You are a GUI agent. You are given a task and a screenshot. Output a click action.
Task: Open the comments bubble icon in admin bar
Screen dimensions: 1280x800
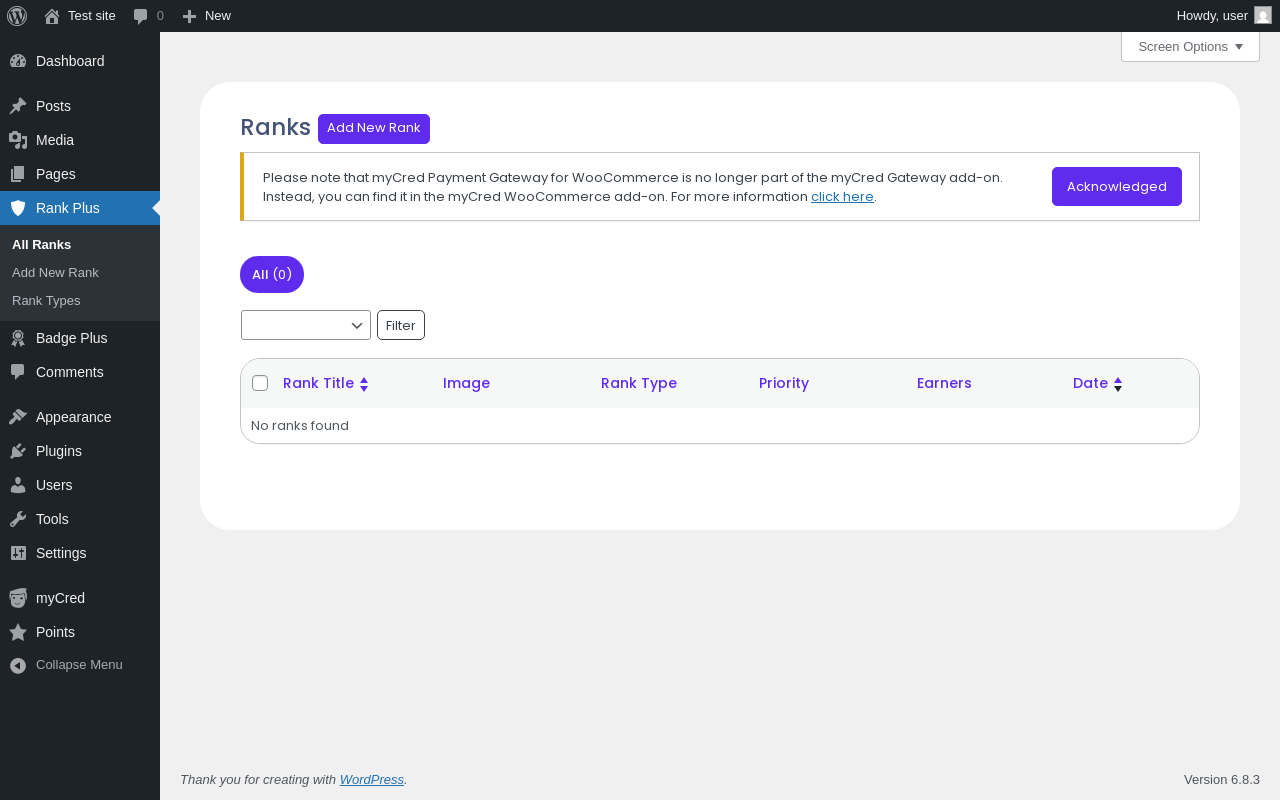coord(141,16)
